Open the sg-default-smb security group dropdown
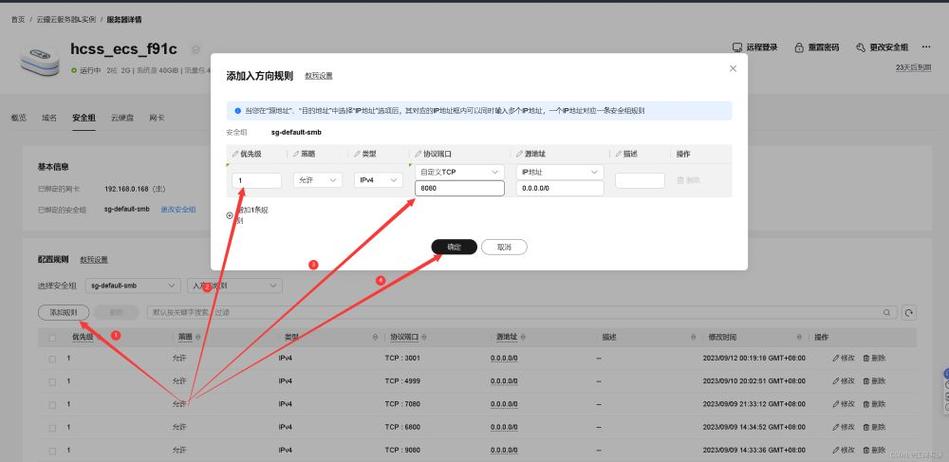 click(x=133, y=285)
